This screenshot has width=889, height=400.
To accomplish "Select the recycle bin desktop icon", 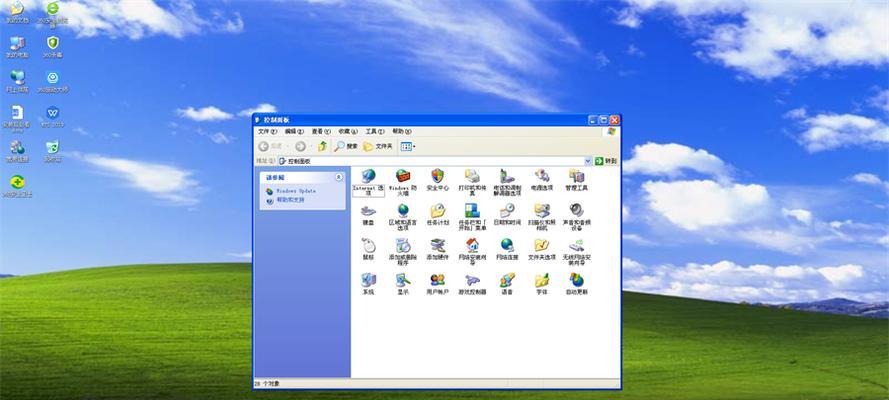I will 52,151.
